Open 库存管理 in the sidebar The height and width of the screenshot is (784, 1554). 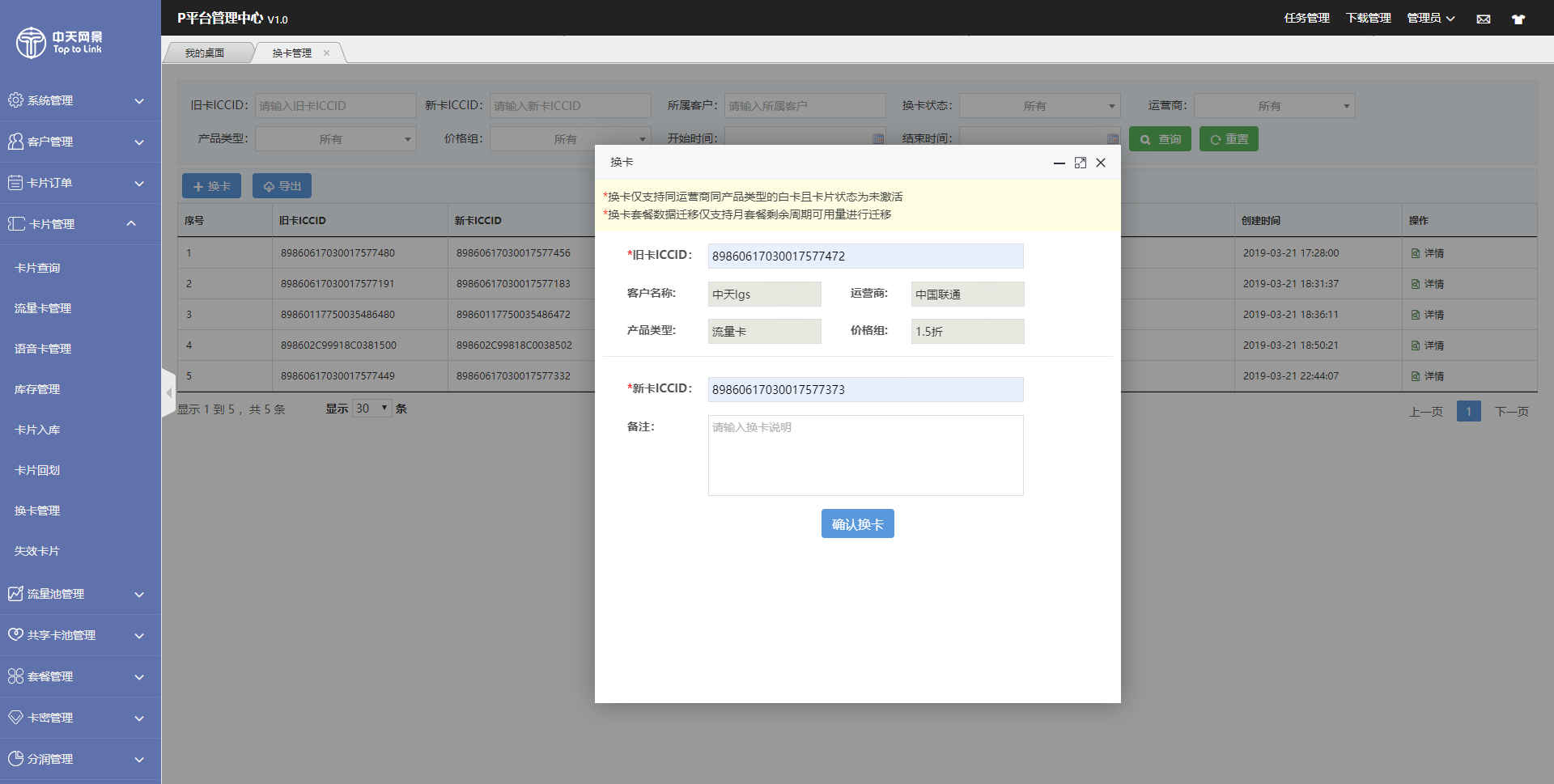point(37,389)
